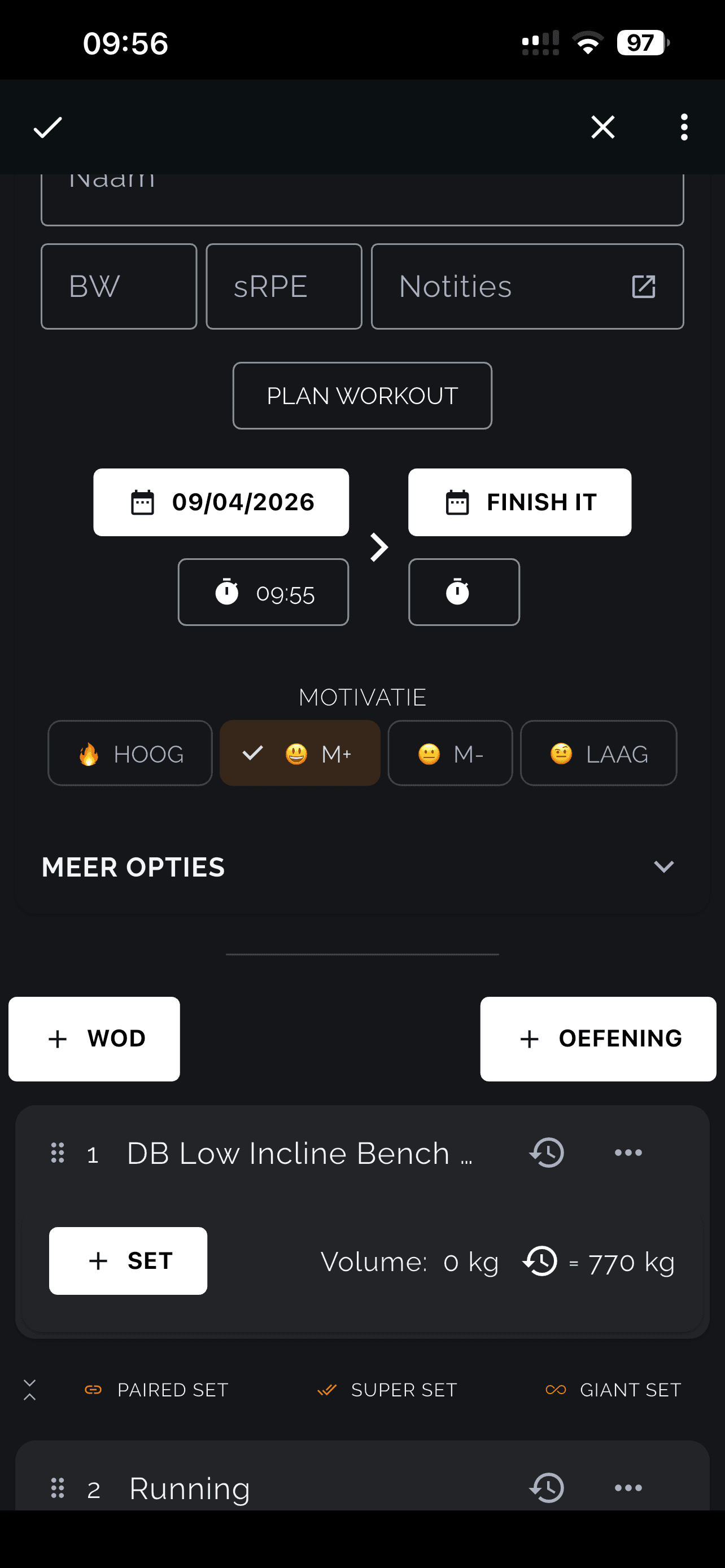This screenshot has width=725, height=1568.
Task: Open the three-dot overflow menu
Action: tap(684, 127)
